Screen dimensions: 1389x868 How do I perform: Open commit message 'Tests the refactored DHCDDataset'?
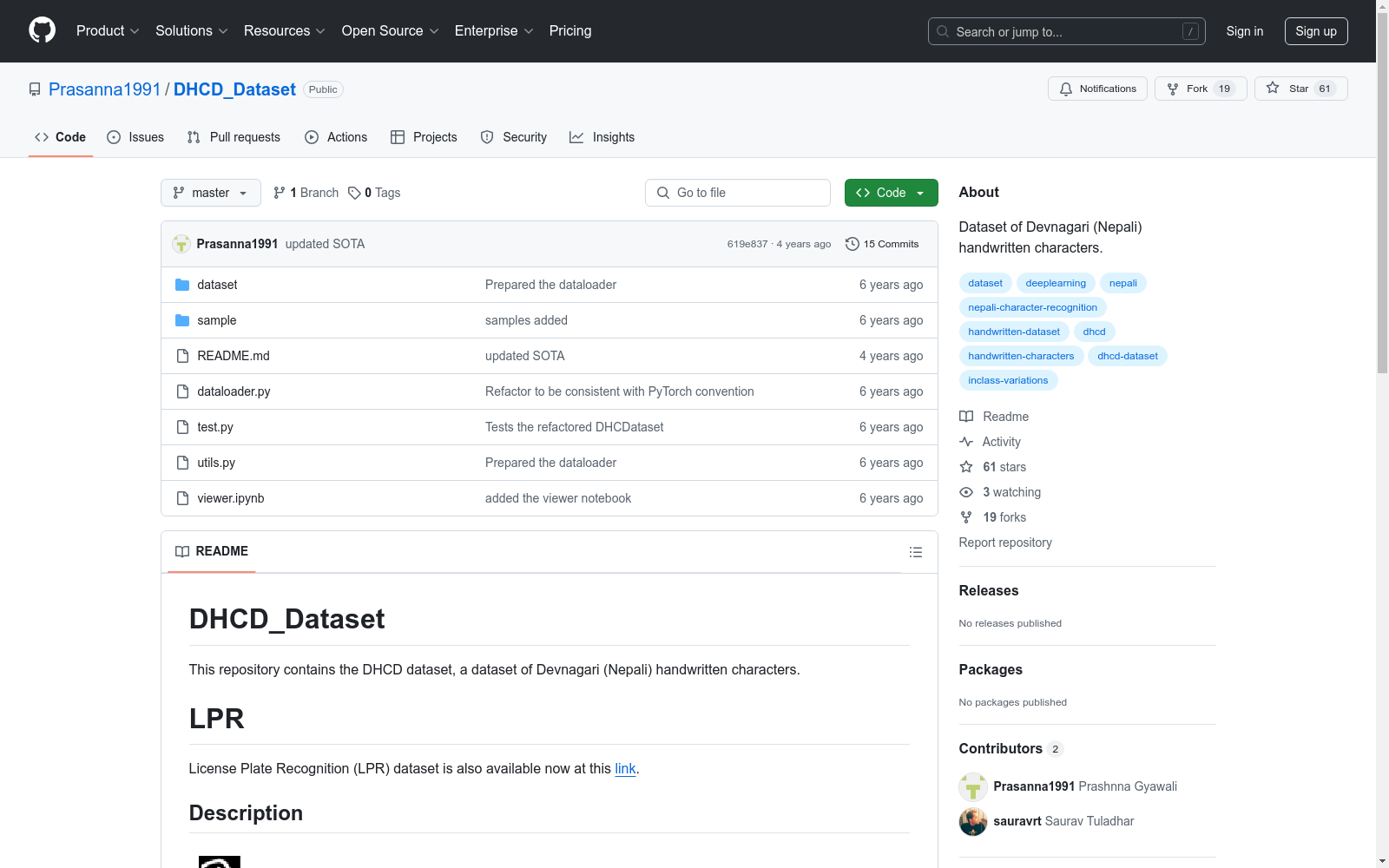point(575,427)
